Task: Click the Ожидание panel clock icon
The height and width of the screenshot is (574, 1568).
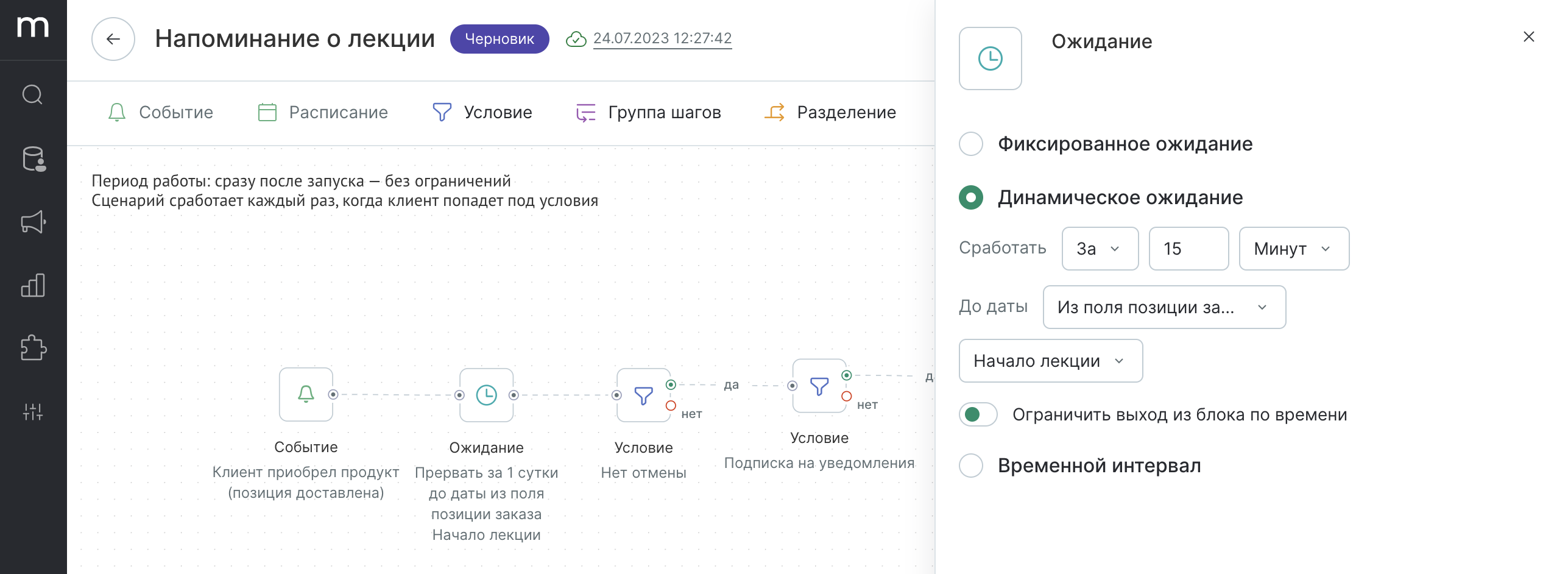Action: 991,58
